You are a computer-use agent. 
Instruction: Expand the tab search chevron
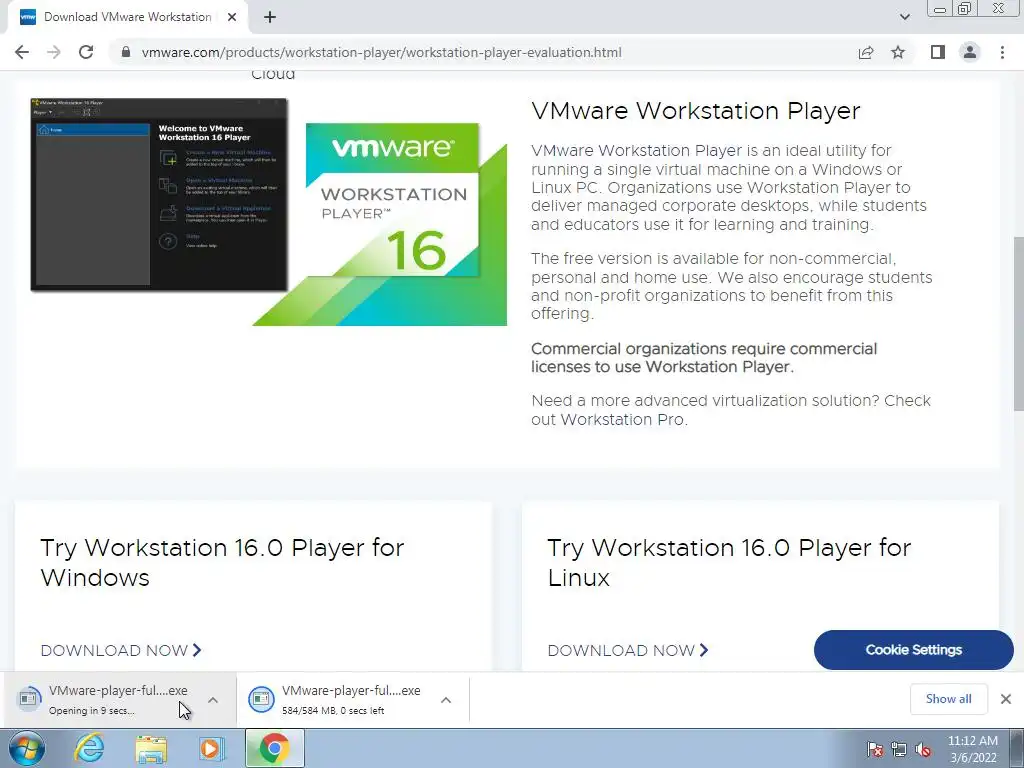click(904, 17)
